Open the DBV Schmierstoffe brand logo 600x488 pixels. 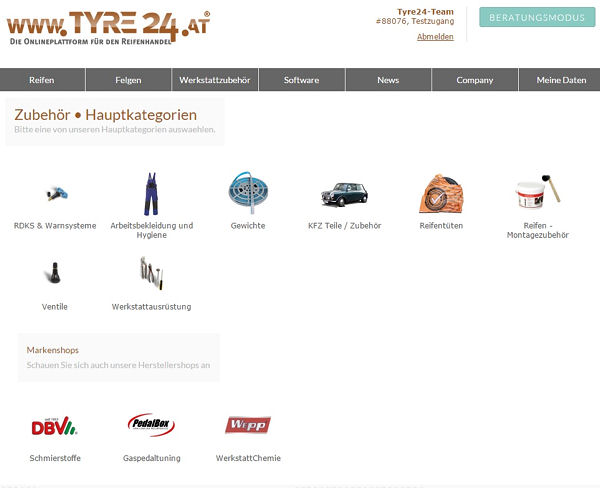tap(54, 426)
